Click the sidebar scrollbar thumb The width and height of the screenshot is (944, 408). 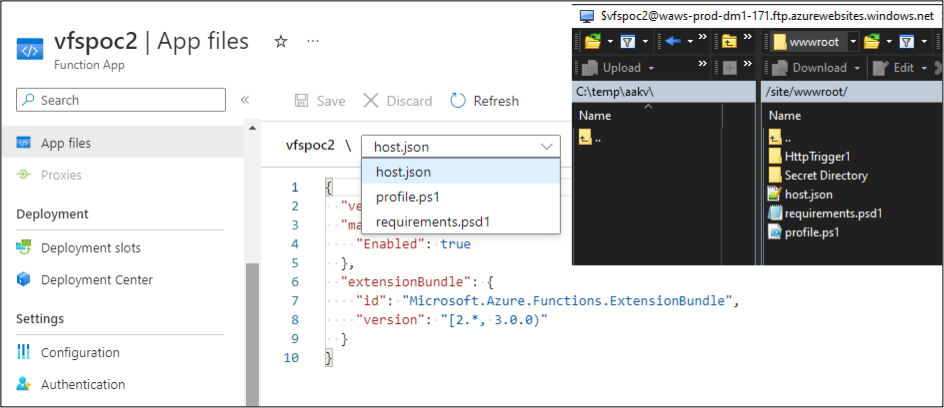coord(252,334)
